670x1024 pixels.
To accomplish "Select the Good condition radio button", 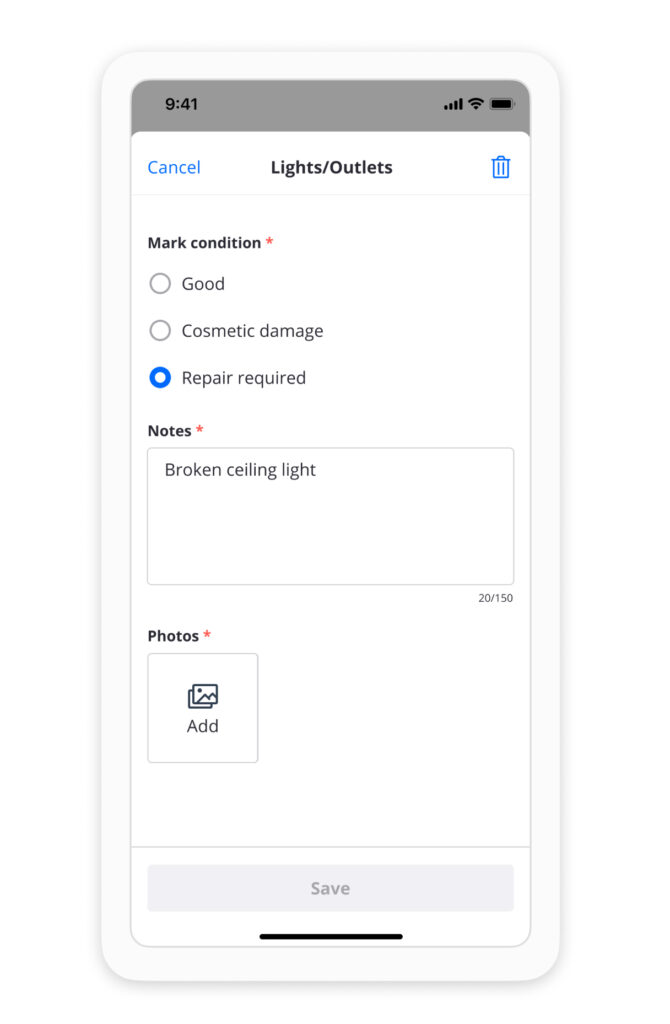I will [160, 283].
